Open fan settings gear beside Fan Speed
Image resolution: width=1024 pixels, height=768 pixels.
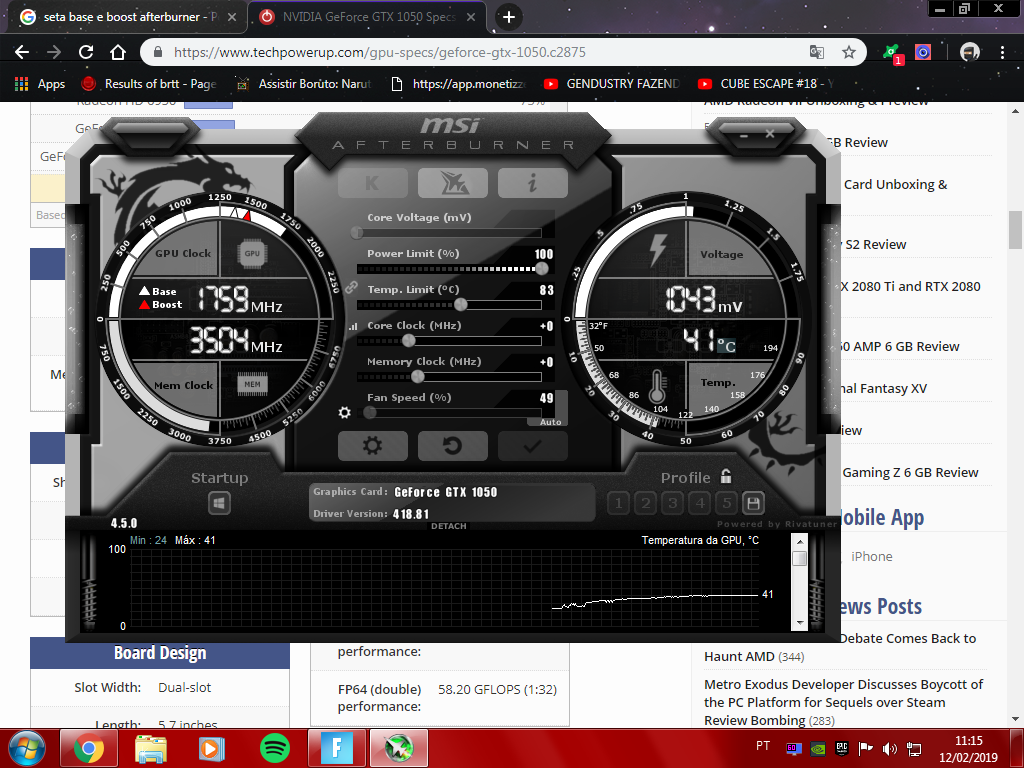pos(345,412)
